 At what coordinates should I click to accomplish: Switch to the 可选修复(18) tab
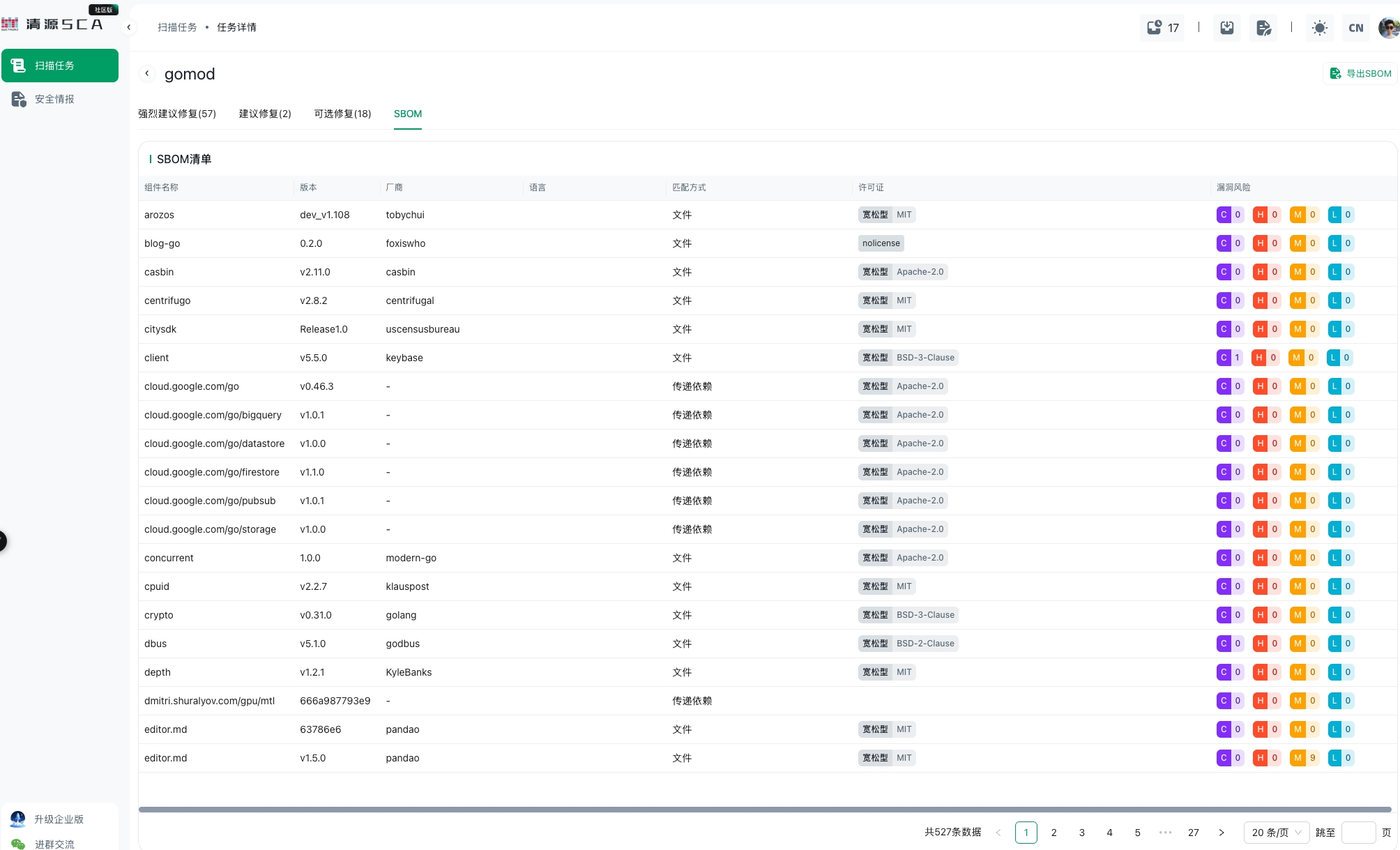tap(342, 114)
